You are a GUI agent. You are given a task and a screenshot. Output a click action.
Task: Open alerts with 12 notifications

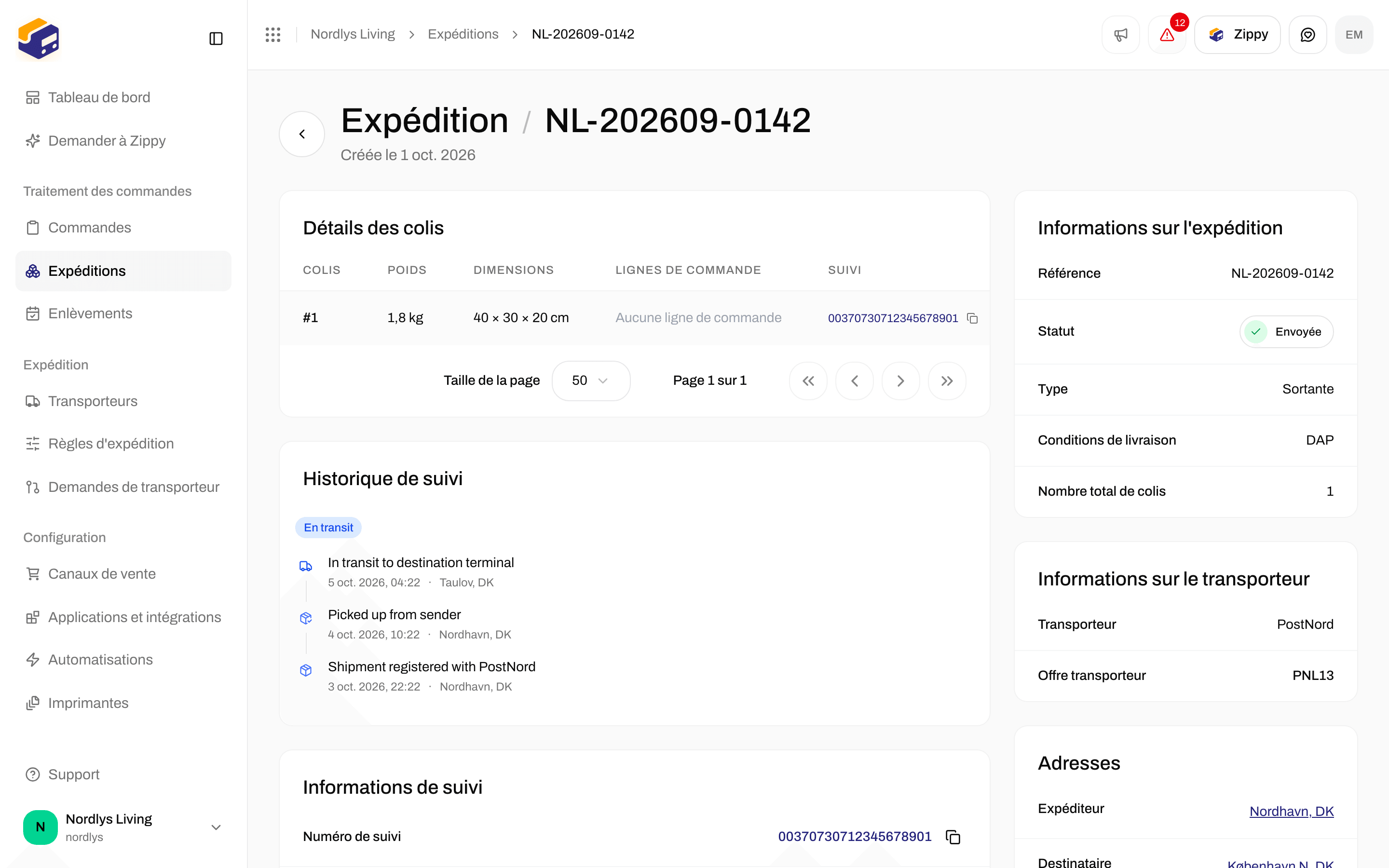tap(1167, 34)
